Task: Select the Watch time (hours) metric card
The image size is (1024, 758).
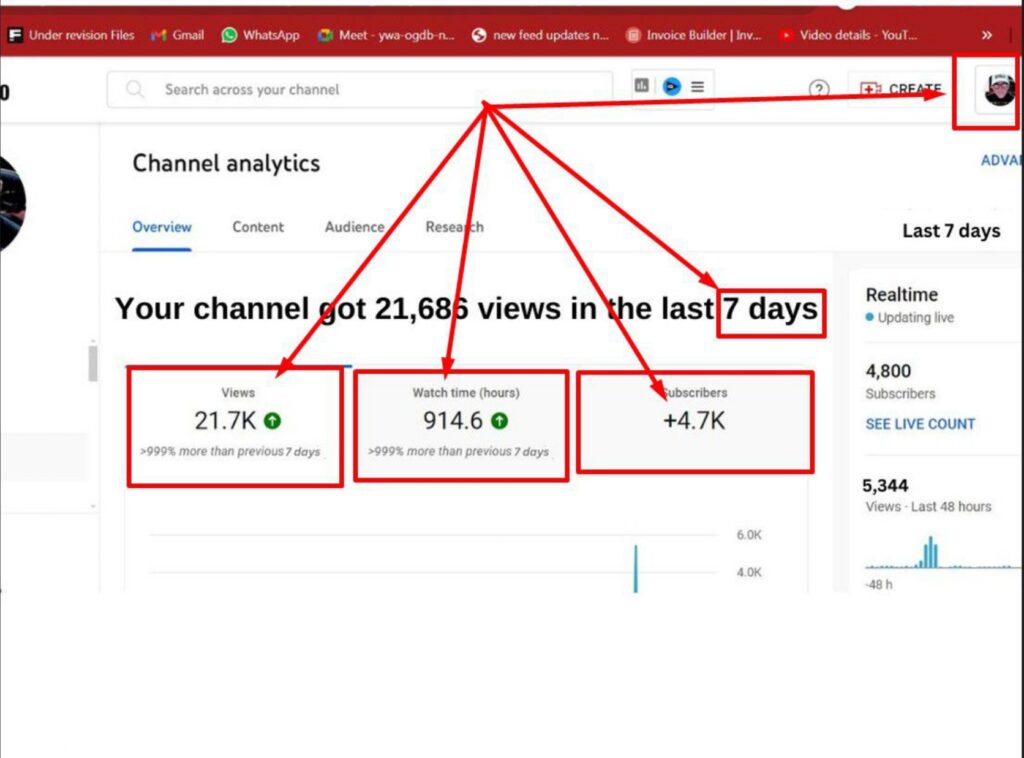Action: (x=461, y=426)
